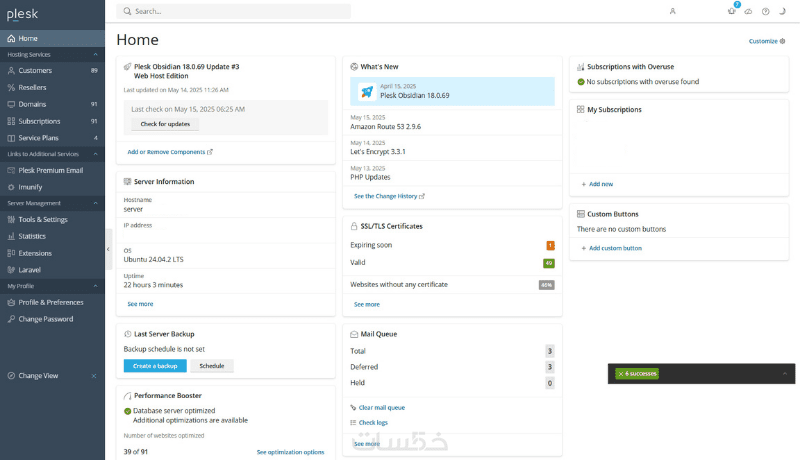This screenshot has height=460, width=800.
Task: Click the SSL/TLS Certificates lock icon
Action: point(354,226)
